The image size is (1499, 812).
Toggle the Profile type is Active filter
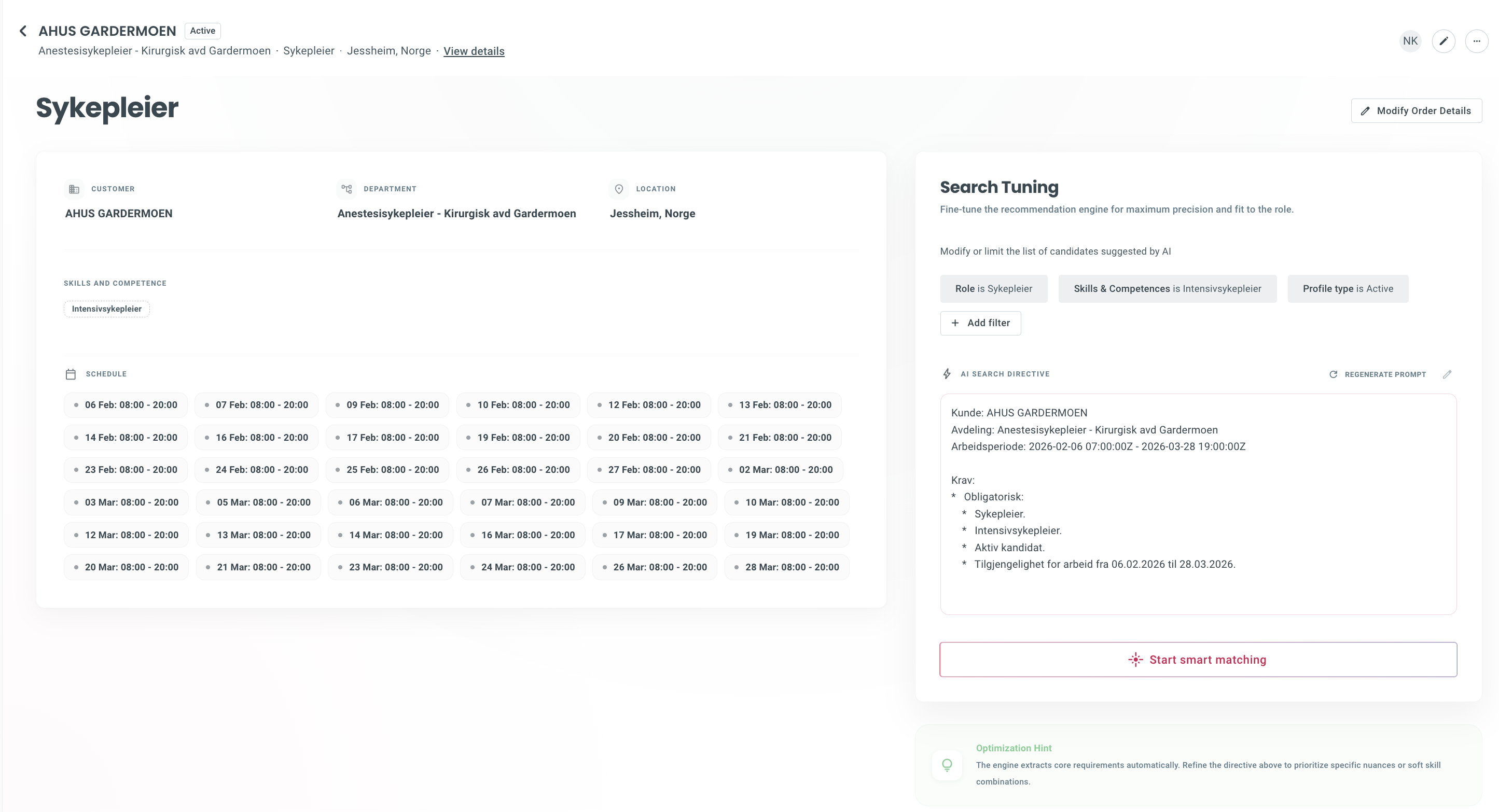1348,288
